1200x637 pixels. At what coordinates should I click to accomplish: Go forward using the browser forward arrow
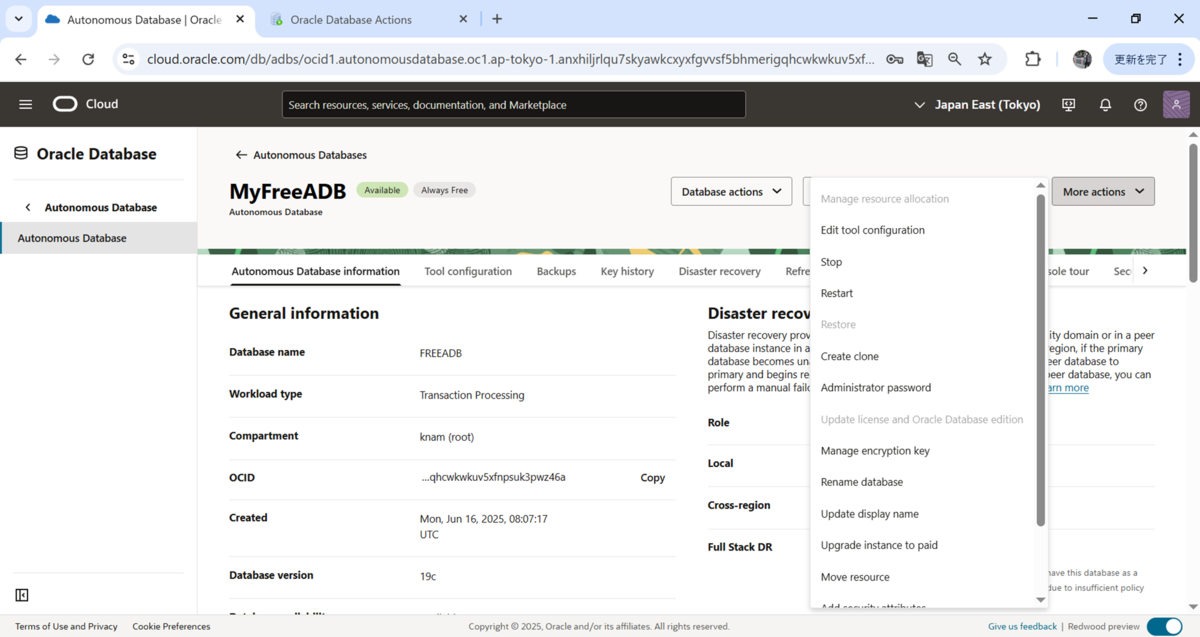(x=55, y=59)
